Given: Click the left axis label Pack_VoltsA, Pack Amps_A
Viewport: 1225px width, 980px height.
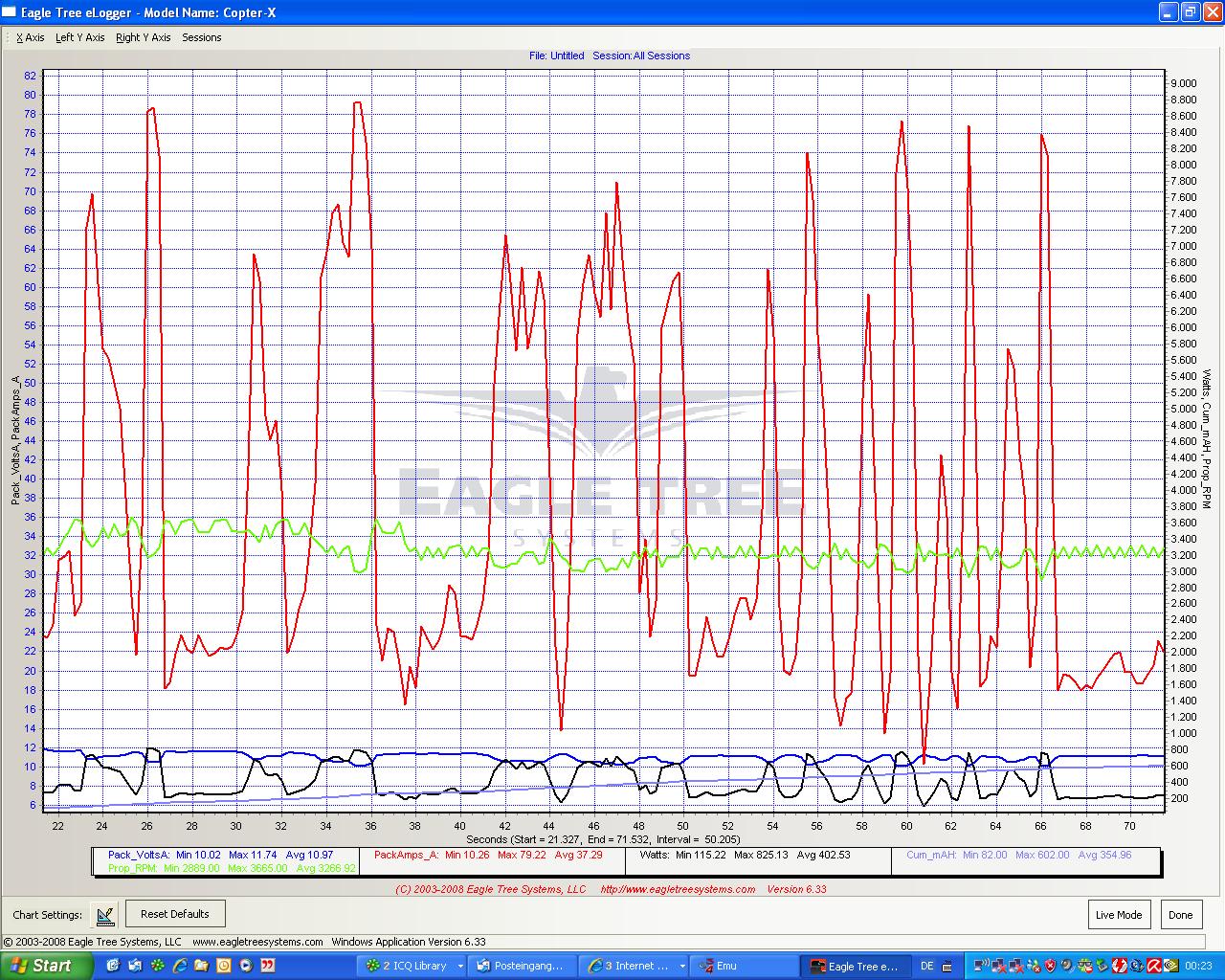Looking at the screenshot, I should 15,440.
